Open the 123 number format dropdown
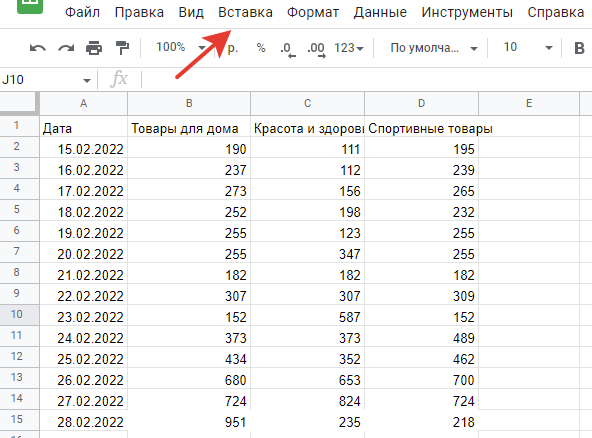 [x=348, y=48]
